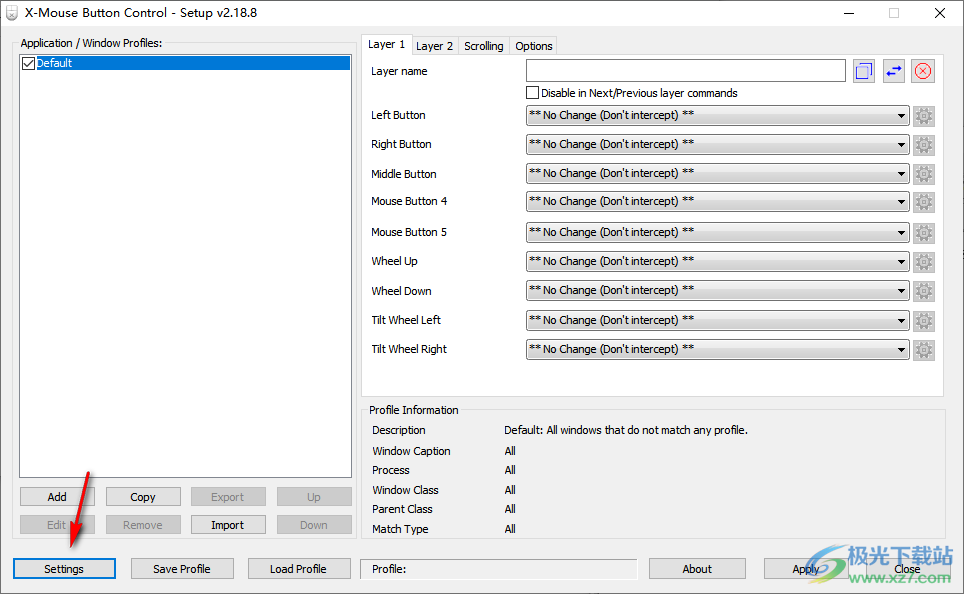
Task: Click the Profile path field
Action: click(x=499, y=569)
